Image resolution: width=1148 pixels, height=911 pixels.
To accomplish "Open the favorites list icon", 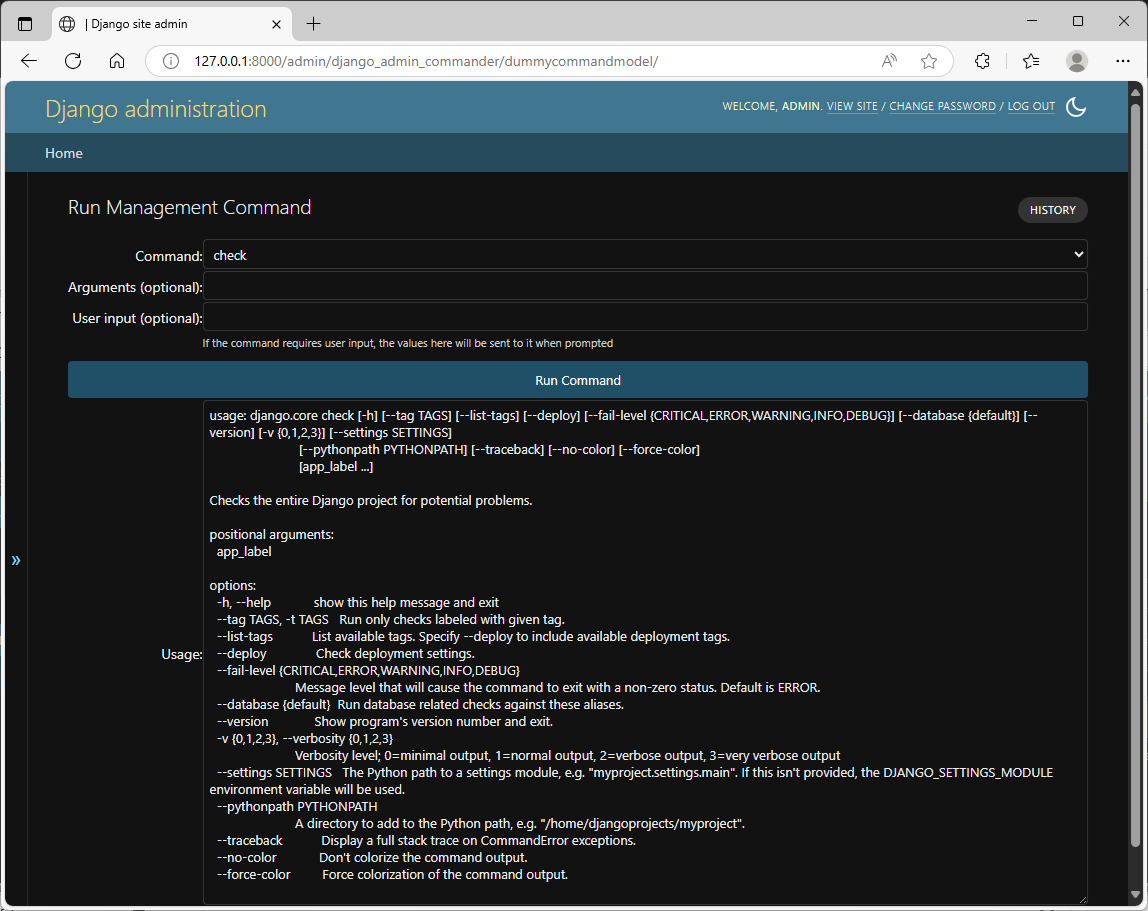I will (1031, 62).
